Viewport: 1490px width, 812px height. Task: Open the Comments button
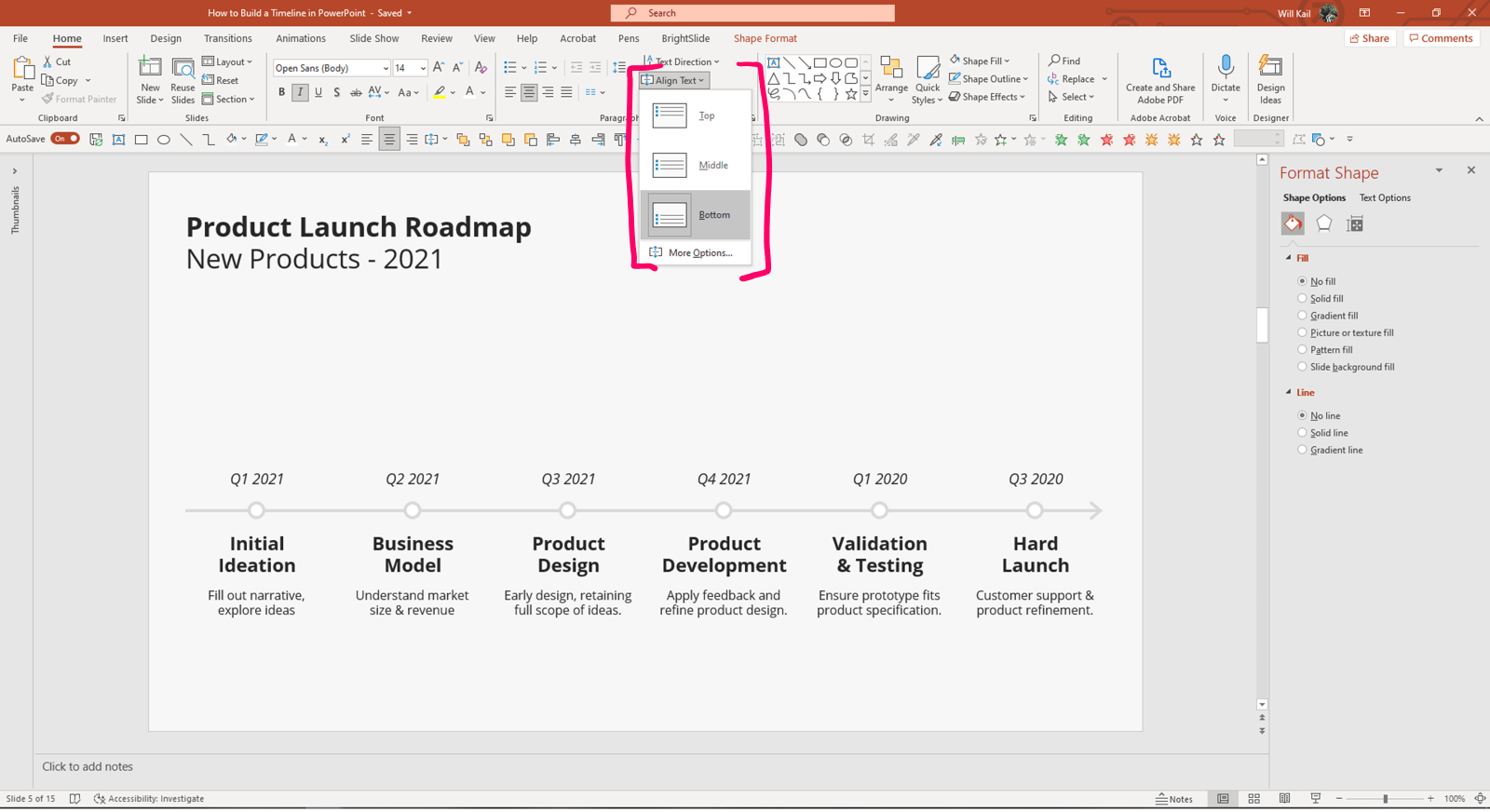point(1441,38)
